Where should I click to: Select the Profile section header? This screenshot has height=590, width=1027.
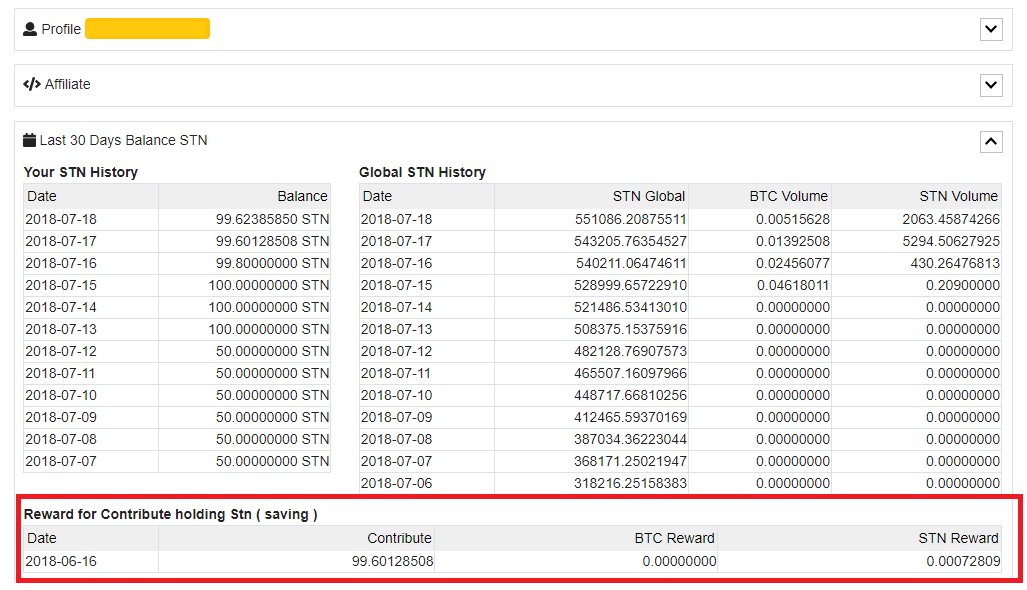click(x=62, y=29)
